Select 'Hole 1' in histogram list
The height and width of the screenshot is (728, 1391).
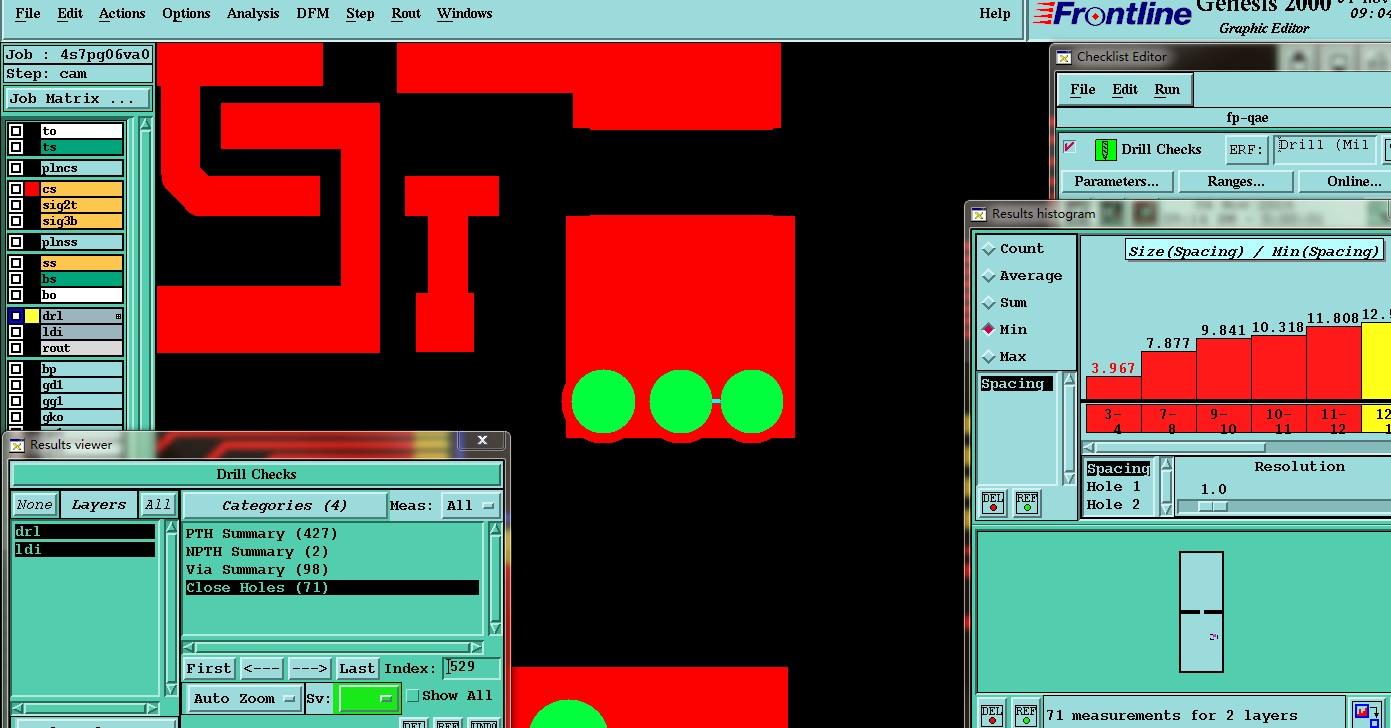point(1113,487)
